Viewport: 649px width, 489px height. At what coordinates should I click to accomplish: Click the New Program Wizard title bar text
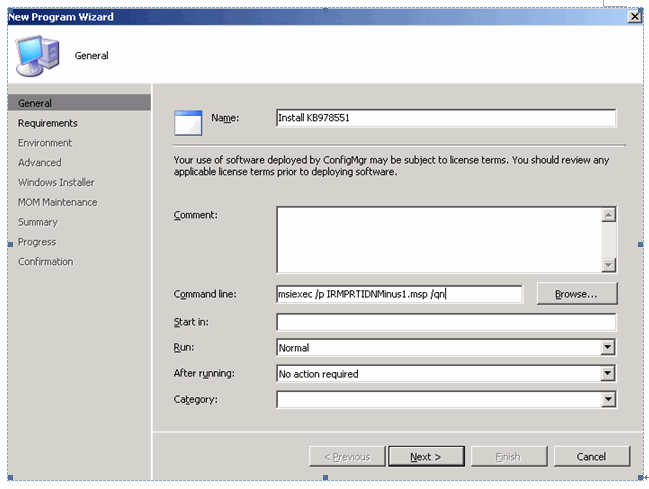coord(61,17)
